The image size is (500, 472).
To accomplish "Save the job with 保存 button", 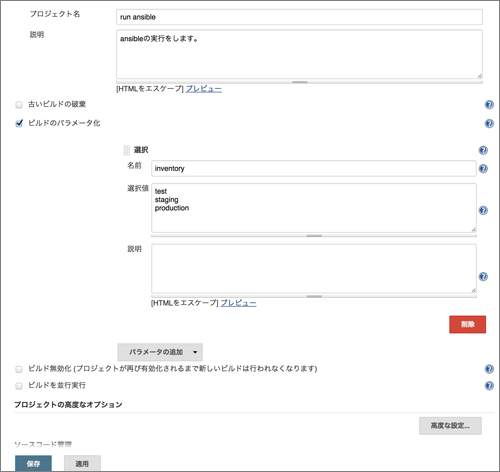I will (33, 463).
